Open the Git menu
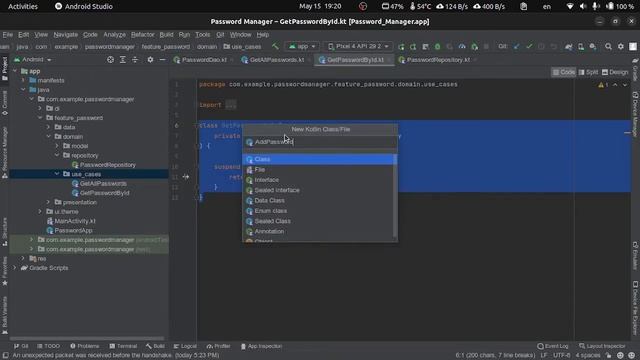The height and width of the screenshot is (360, 640). (x=220, y=35)
